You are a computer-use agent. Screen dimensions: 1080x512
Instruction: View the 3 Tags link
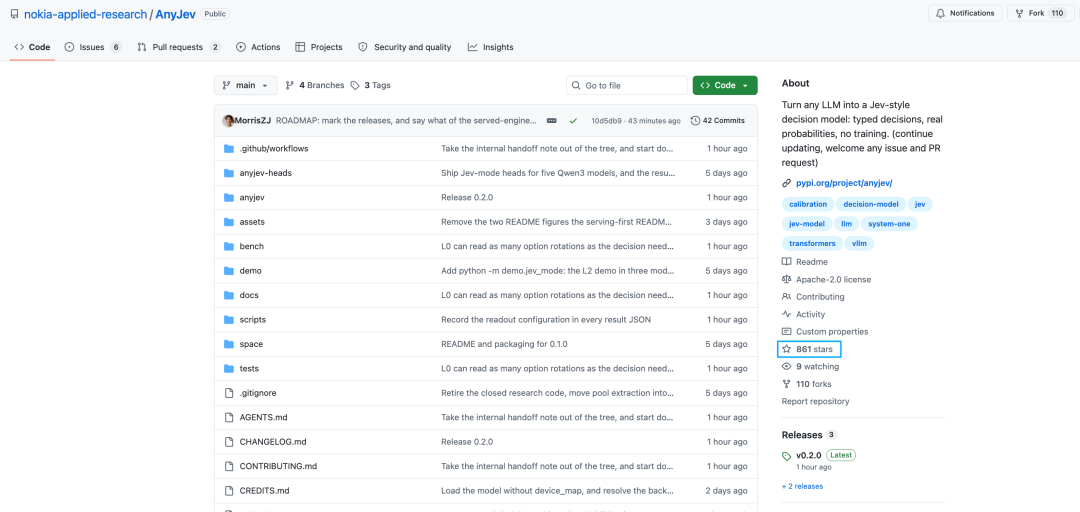coord(371,85)
